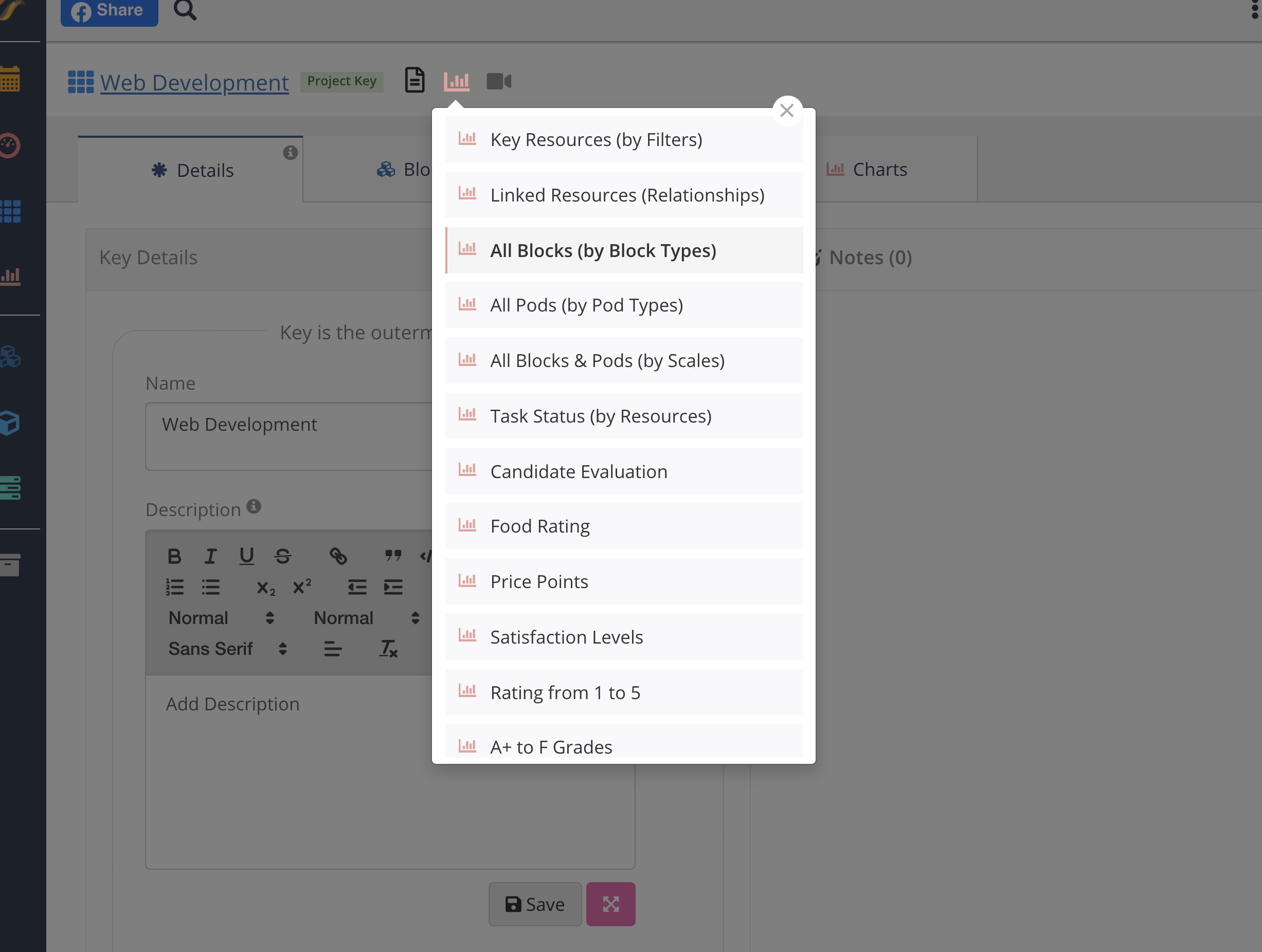
Task: Open the document icon beside Project Key
Action: click(415, 80)
